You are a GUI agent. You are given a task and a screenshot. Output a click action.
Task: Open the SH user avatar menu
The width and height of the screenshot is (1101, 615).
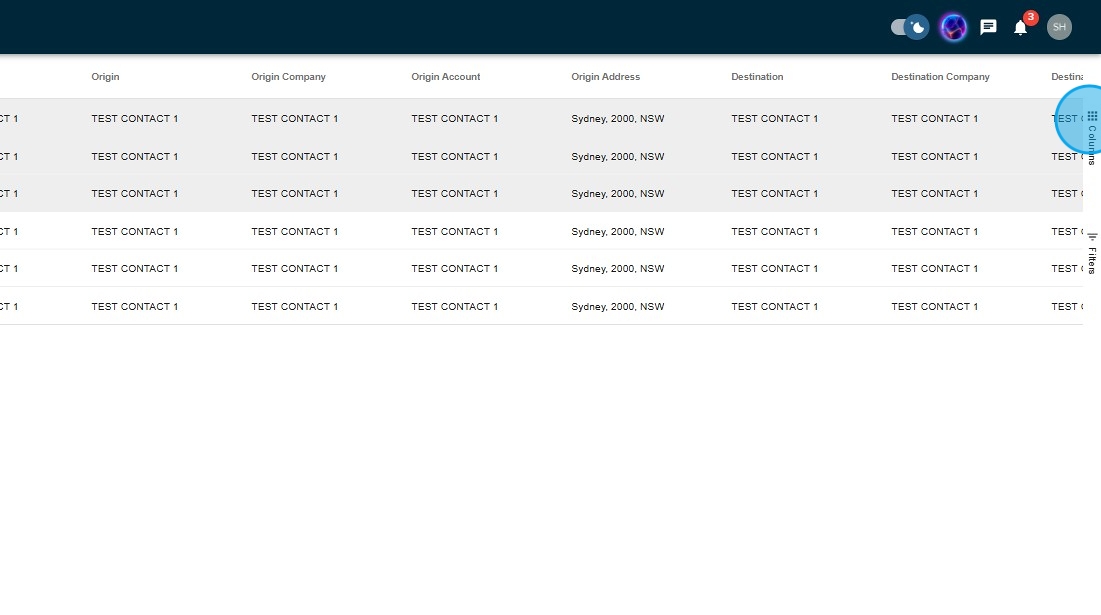1059,27
